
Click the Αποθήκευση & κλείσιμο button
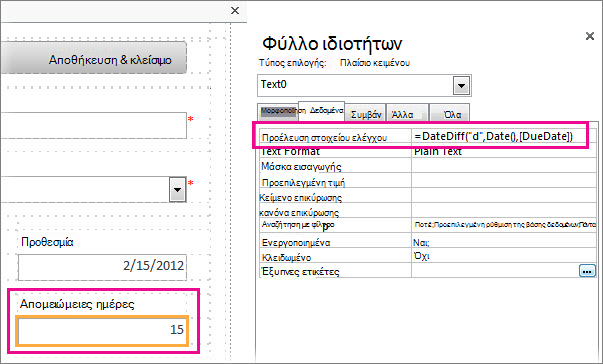(93, 58)
